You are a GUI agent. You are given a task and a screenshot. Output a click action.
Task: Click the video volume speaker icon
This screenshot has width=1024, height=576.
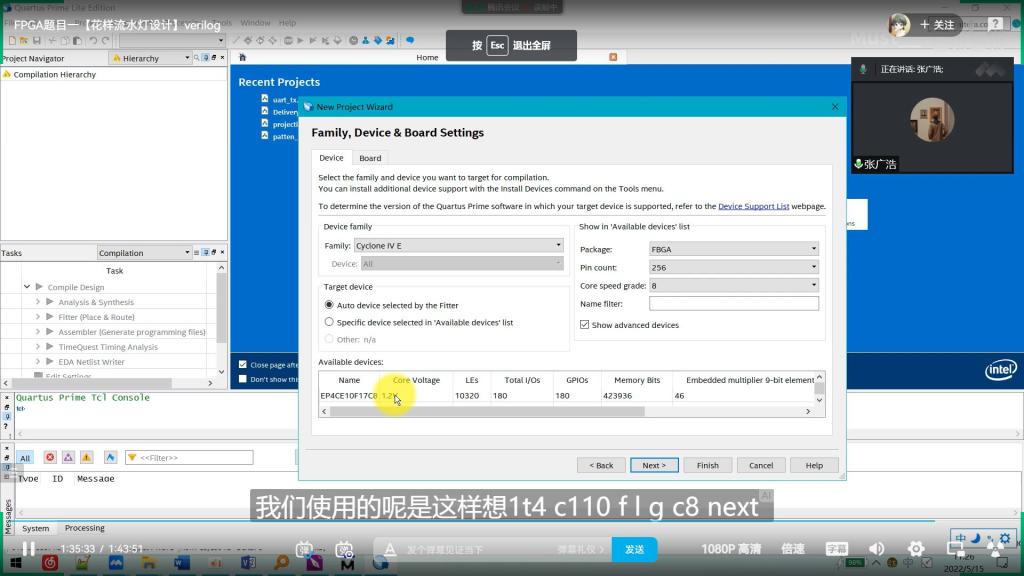[877, 549]
